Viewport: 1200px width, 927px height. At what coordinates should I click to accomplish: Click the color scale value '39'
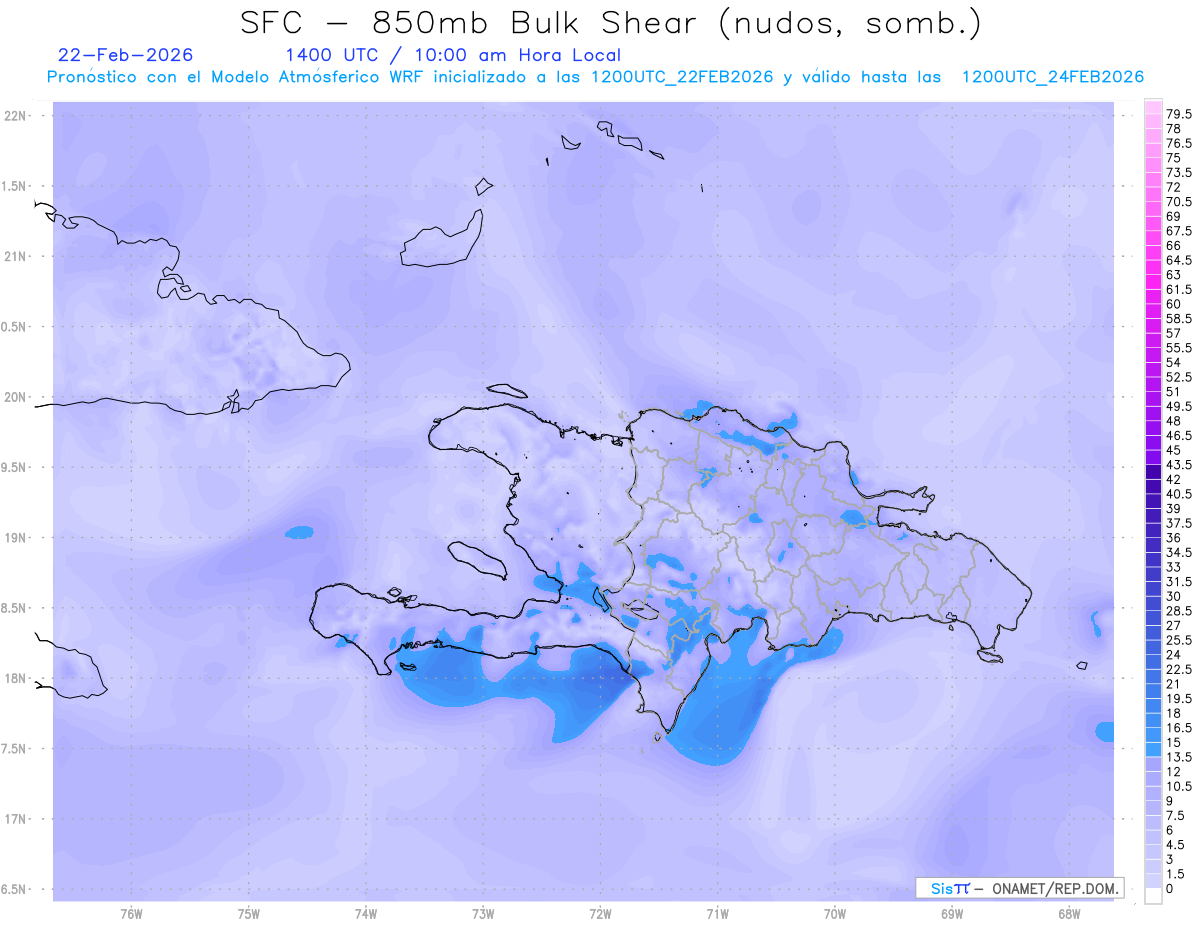click(1174, 509)
